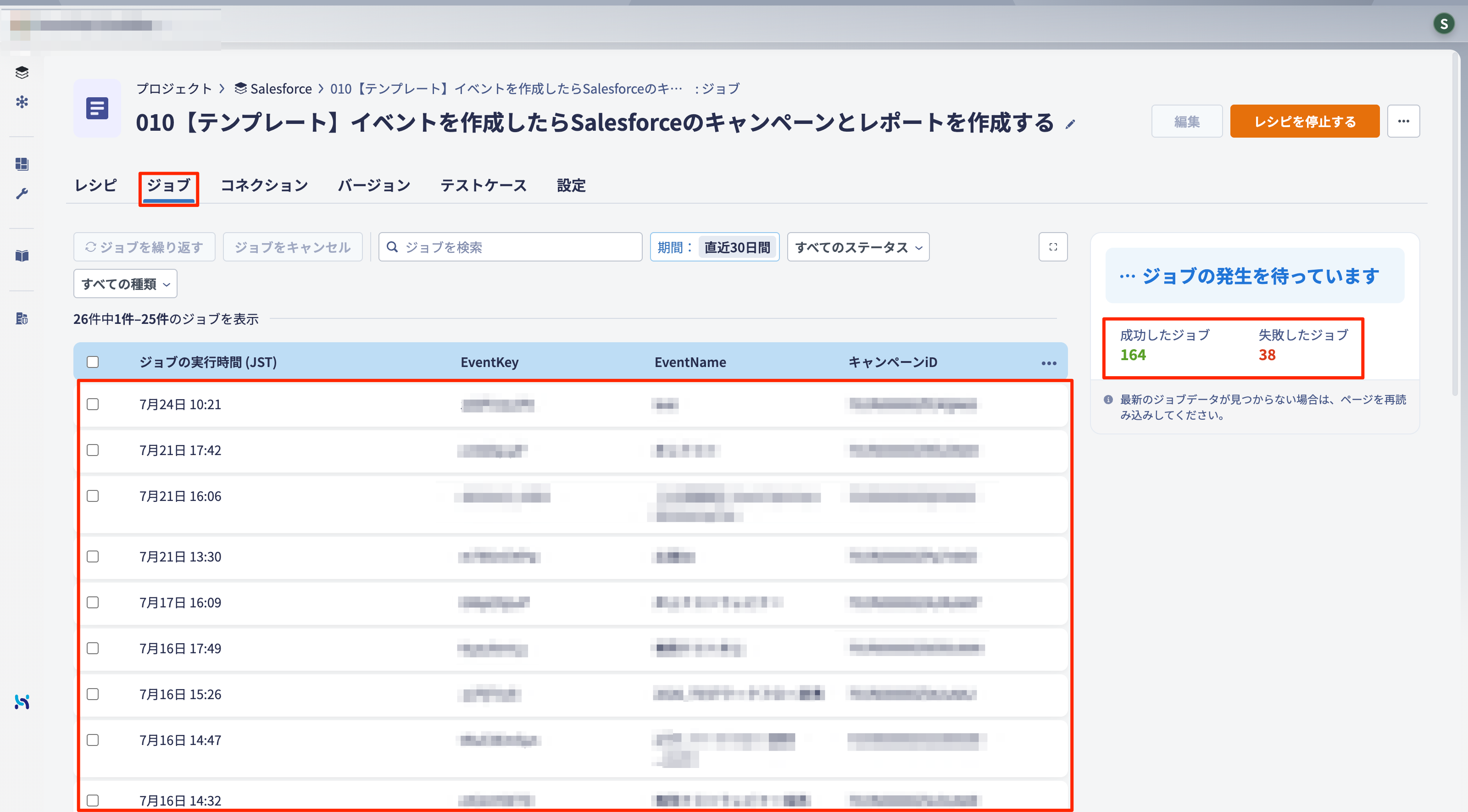The height and width of the screenshot is (812, 1468).
Task: Open column options dots in table header
Action: pos(1049,363)
